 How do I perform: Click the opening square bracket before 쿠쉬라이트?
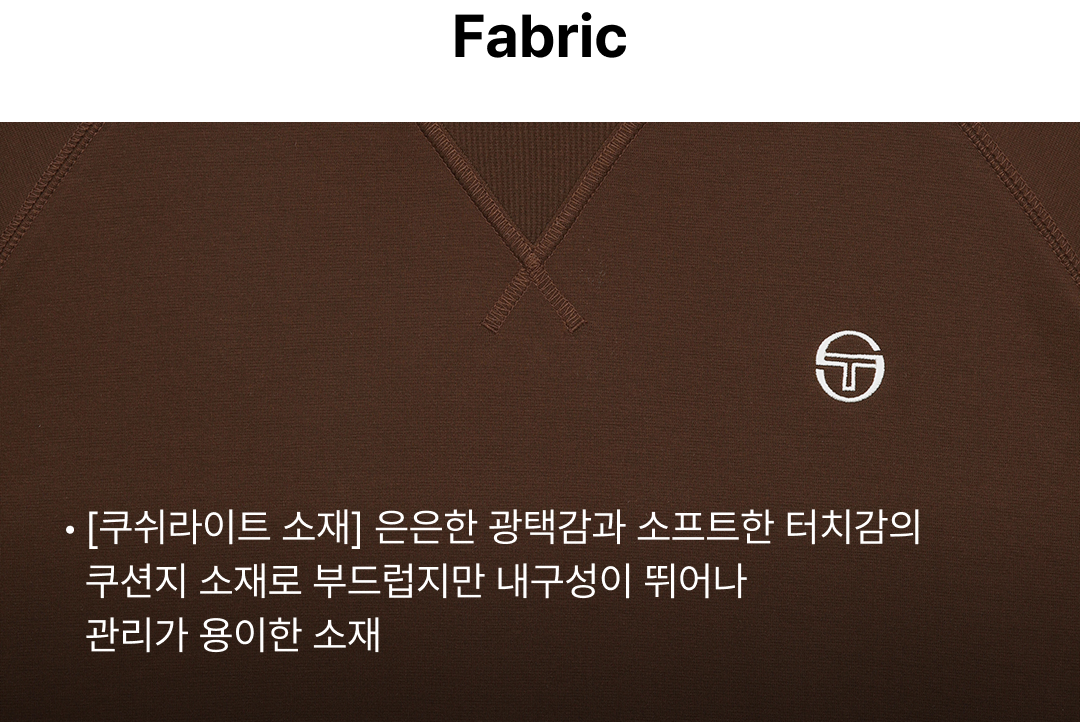click(92, 528)
